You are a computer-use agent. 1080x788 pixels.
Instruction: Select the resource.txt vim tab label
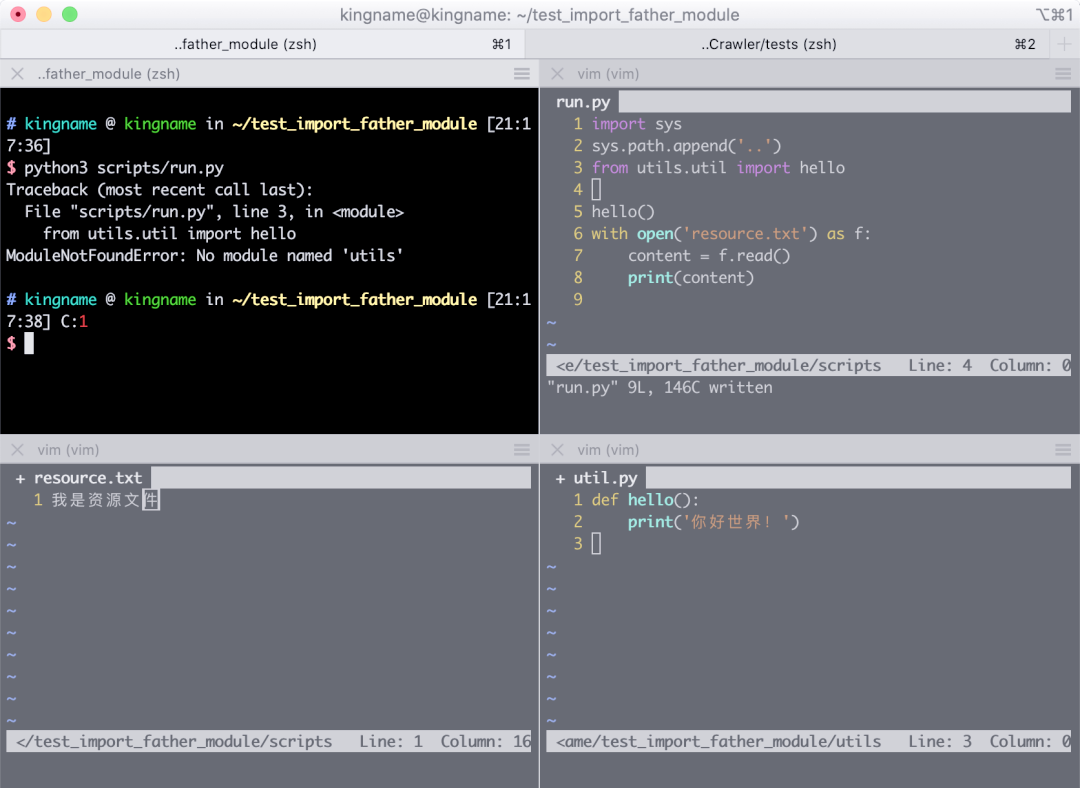click(x=87, y=478)
